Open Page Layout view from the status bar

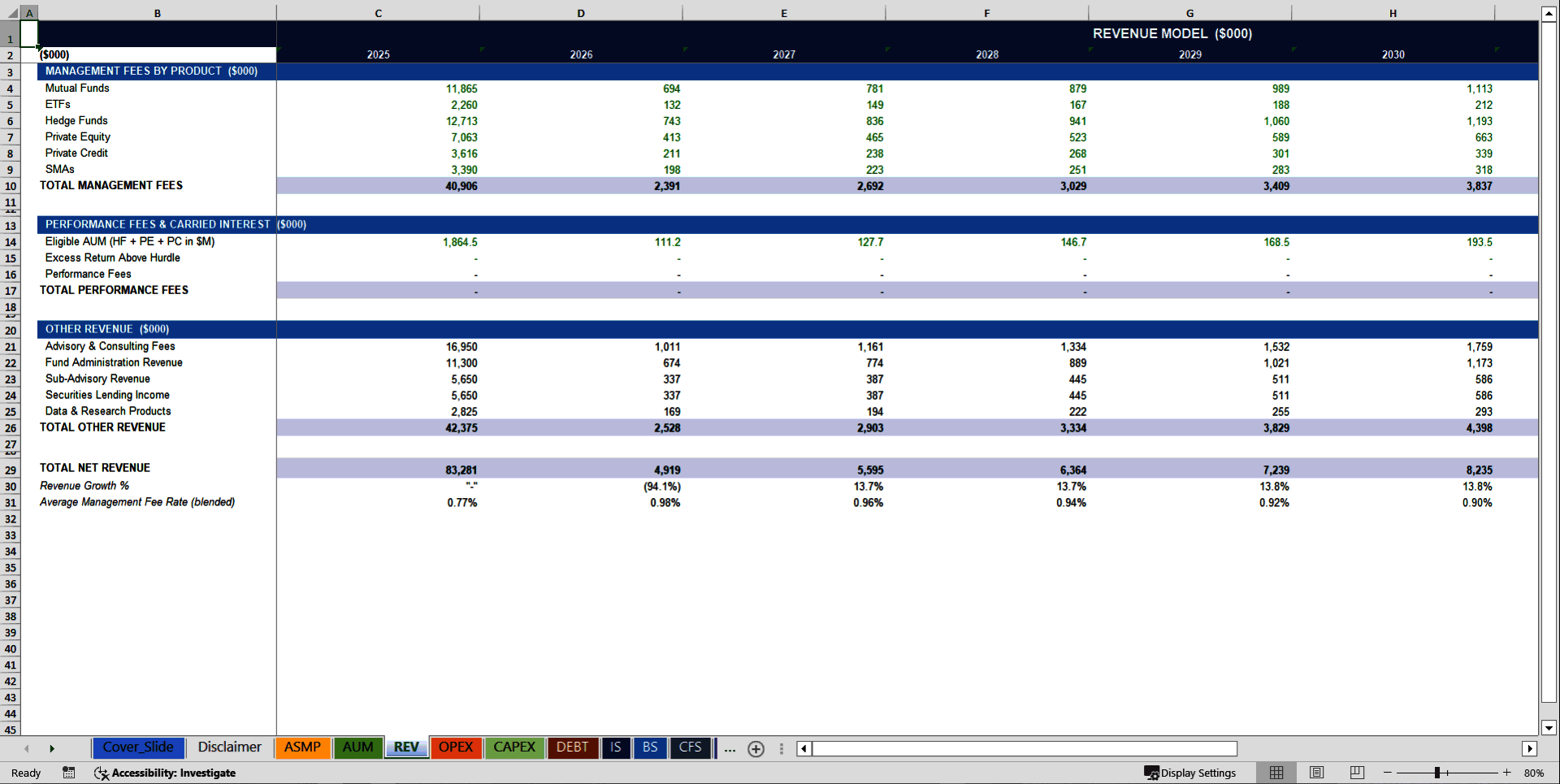(x=1316, y=773)
